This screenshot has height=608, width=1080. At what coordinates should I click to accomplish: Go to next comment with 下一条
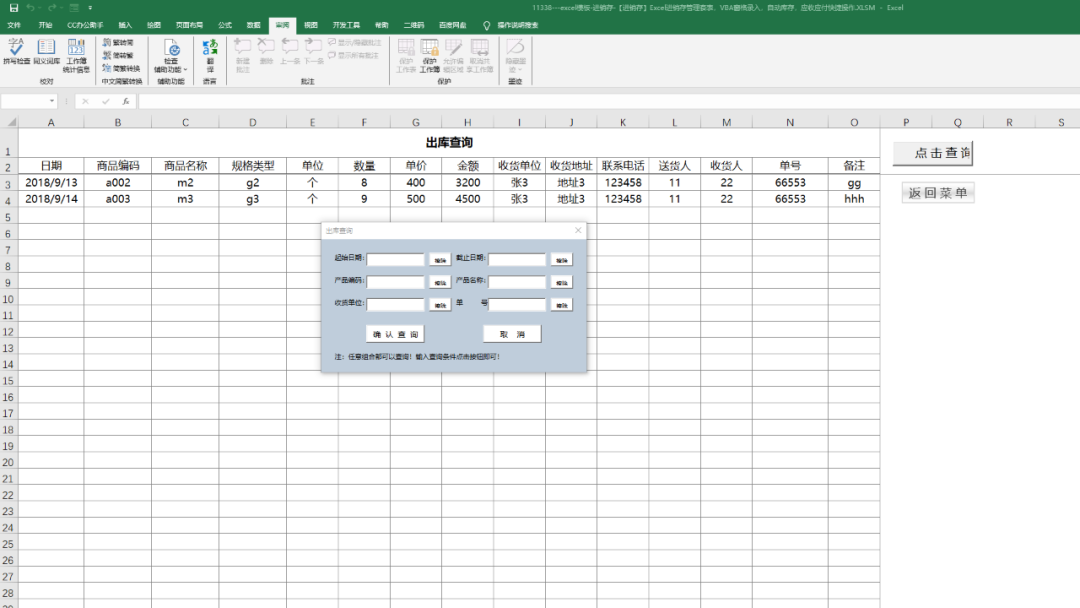tap(313, 52)
